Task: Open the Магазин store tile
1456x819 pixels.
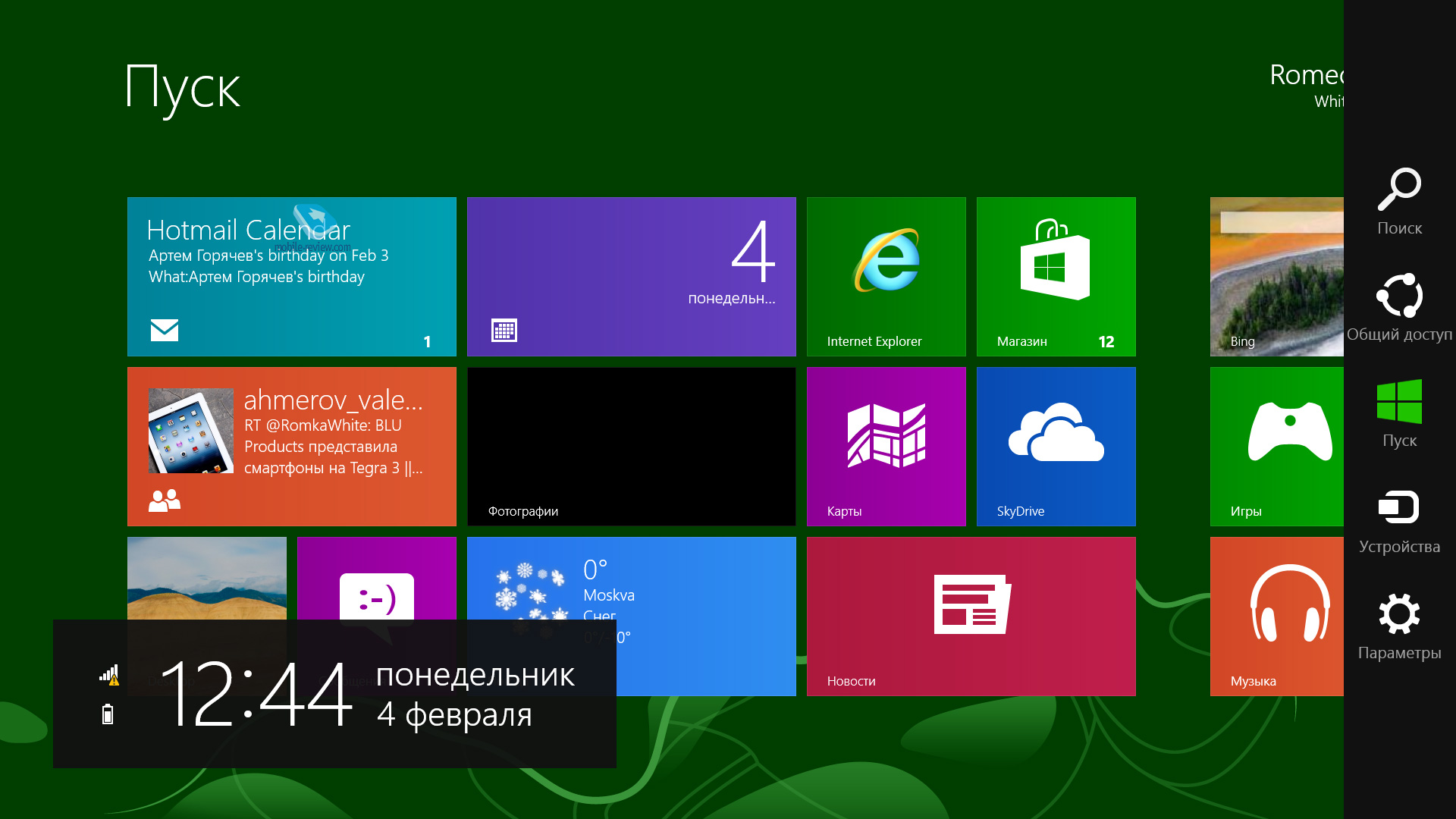Action: pos(1056,277)
